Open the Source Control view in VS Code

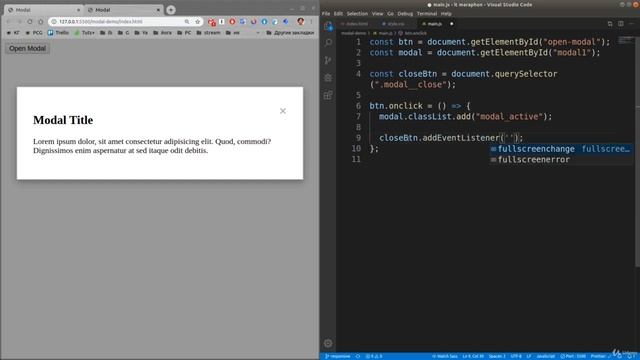(x=328, y=60)
